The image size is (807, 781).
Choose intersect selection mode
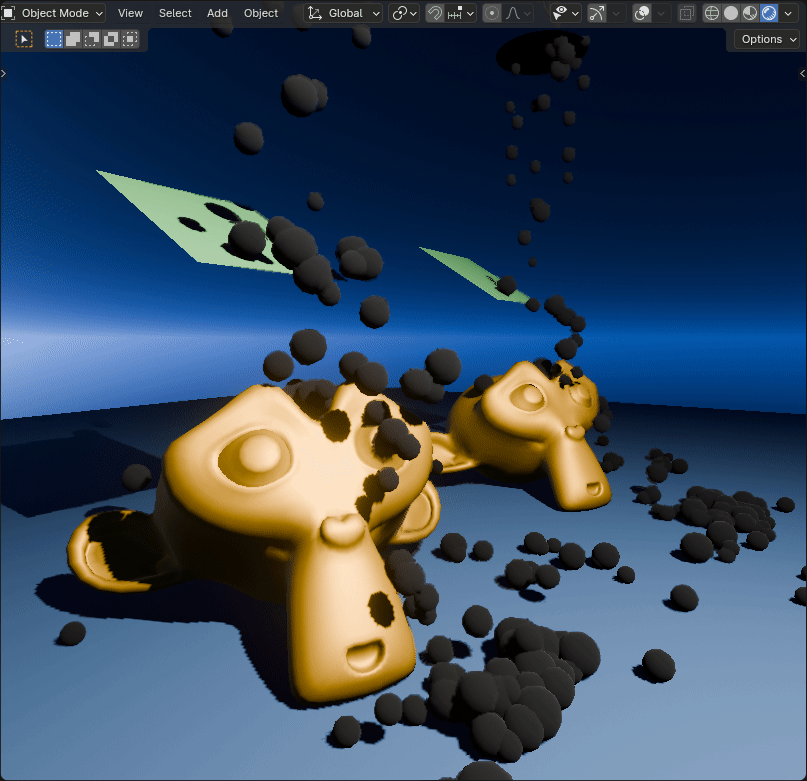130,39
